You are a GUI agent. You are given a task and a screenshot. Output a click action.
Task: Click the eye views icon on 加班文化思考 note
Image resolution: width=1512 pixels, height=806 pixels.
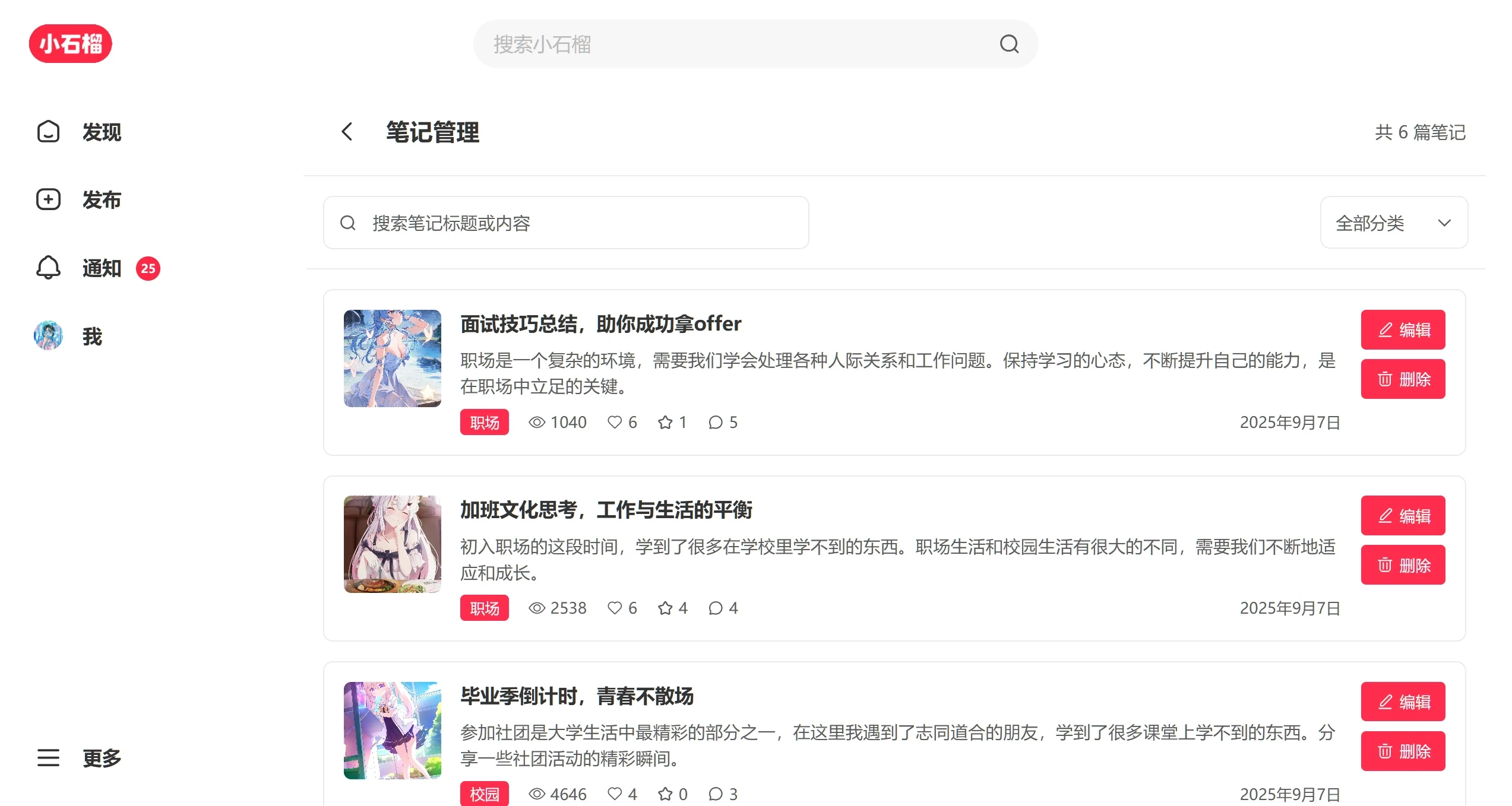coord(537,608)
